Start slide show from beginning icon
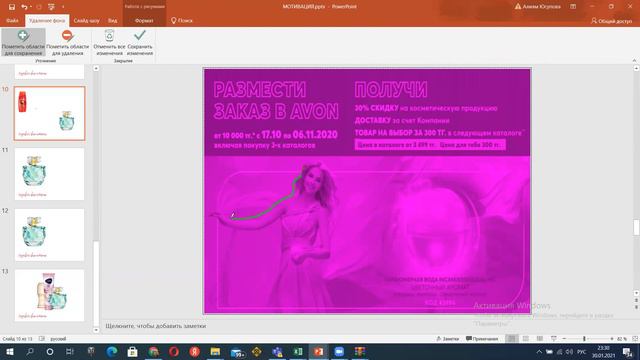640x360 pixels. pyautogui.click(x=51, y=7)
